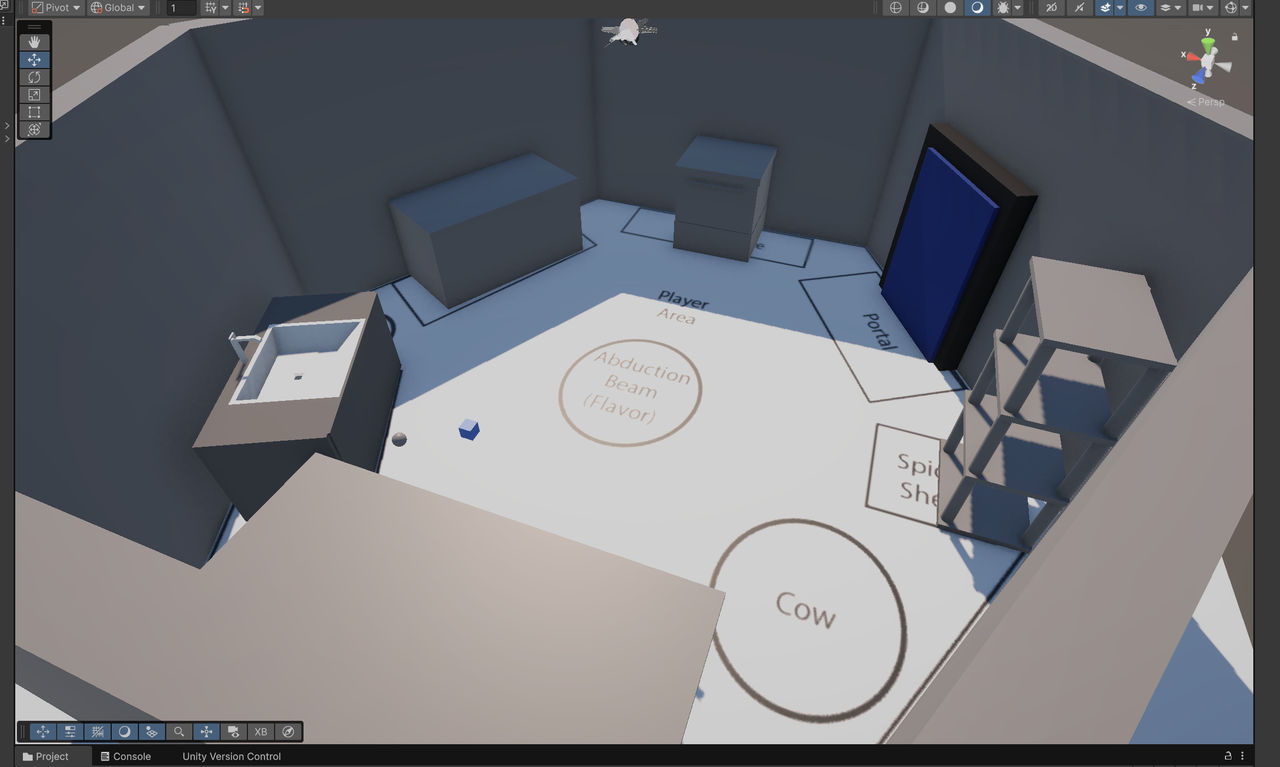The width and height of the screenshot is (1280, 767).
Task: Click the blue Z axis cone
Action: pos(1198,77)
